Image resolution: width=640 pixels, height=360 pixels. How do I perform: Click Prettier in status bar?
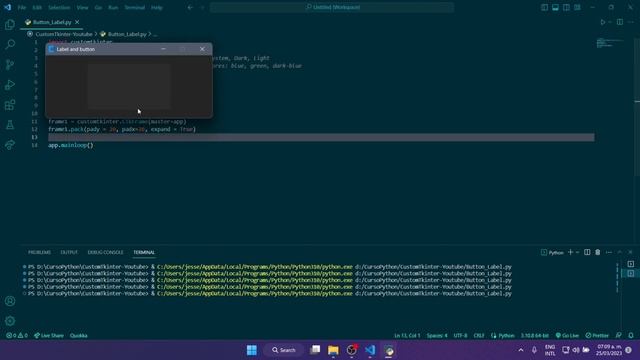[597, 336]
